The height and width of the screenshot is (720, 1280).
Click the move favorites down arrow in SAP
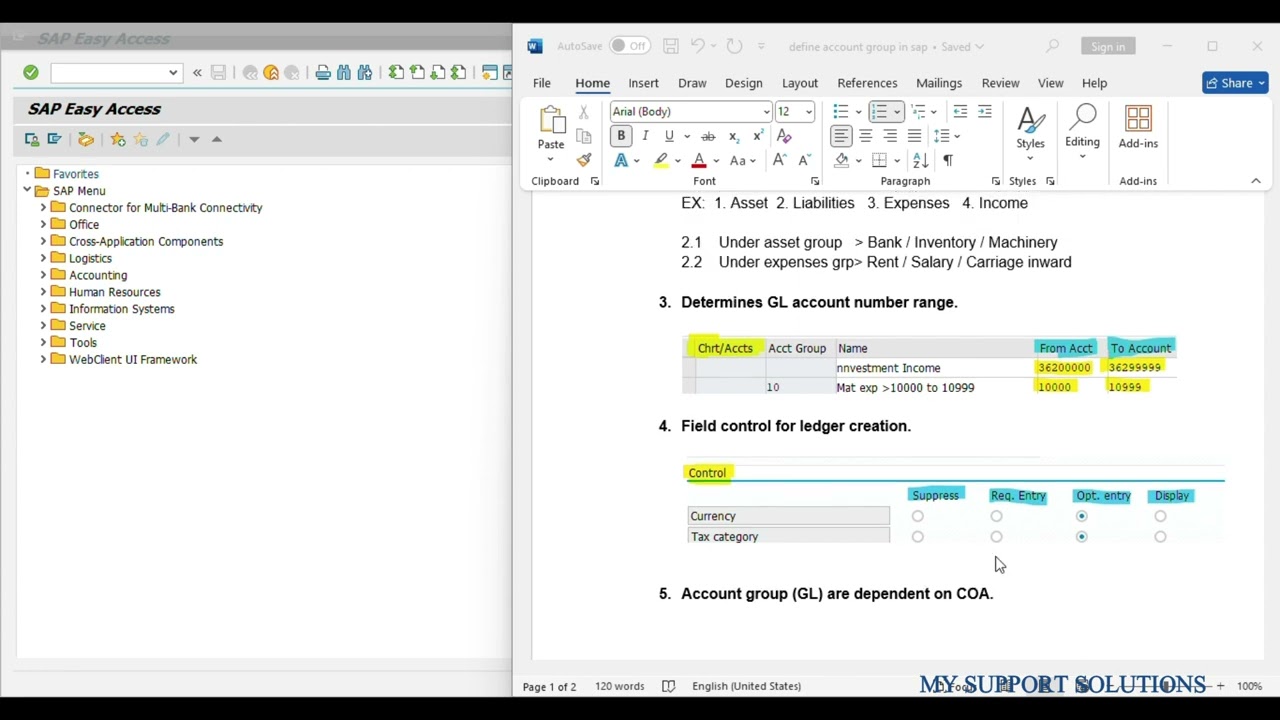tap(194, 139)
